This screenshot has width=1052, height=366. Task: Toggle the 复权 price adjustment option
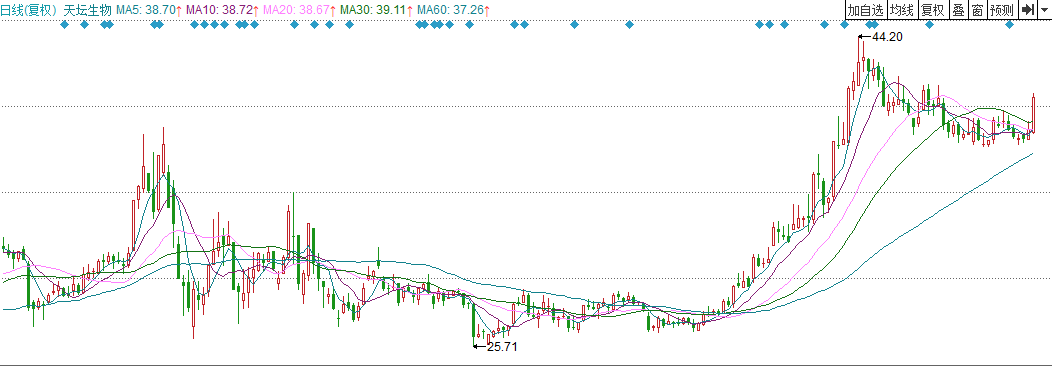click(x=931, y=10)
